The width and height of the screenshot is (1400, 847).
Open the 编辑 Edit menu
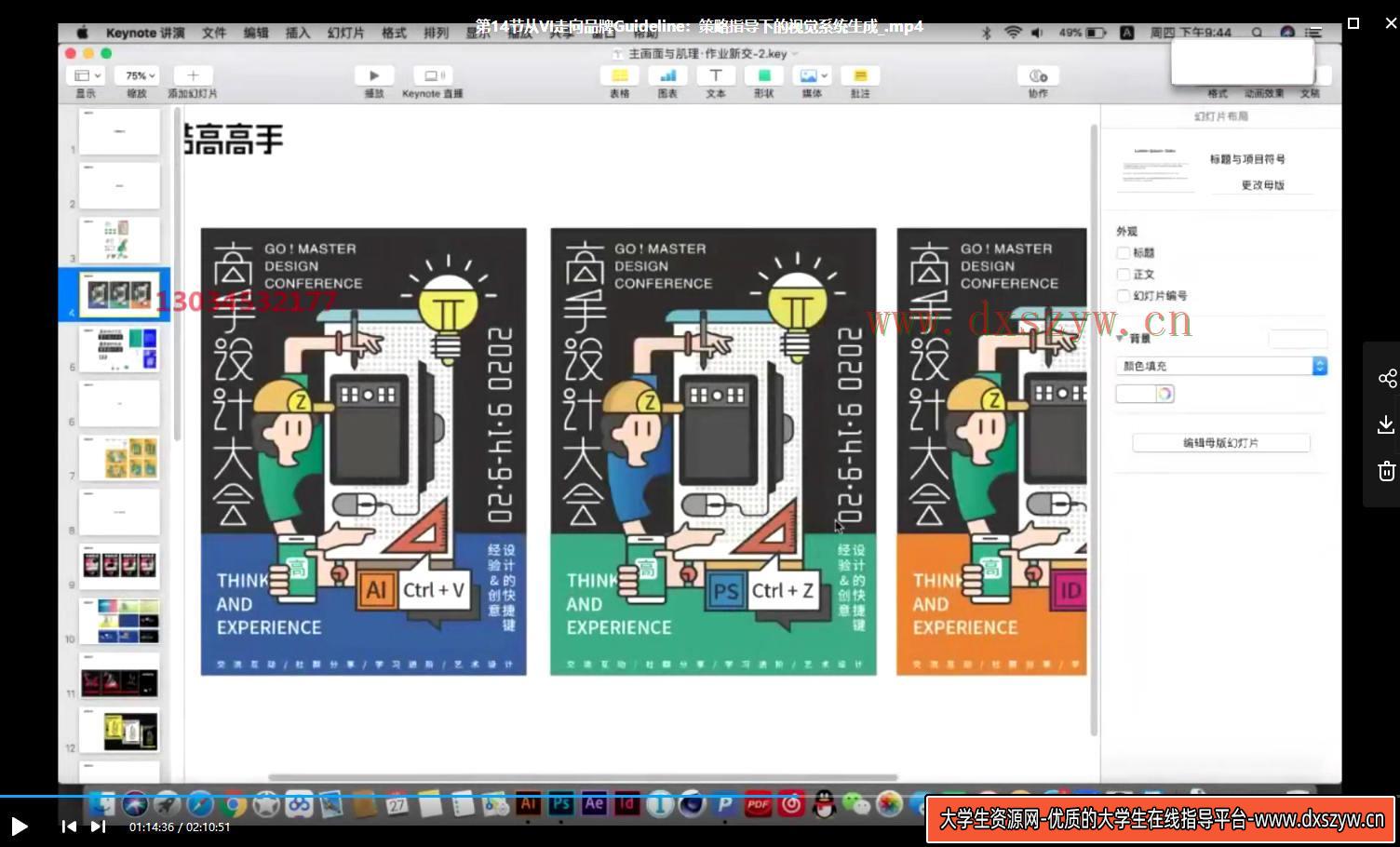(x=256, y=33)
